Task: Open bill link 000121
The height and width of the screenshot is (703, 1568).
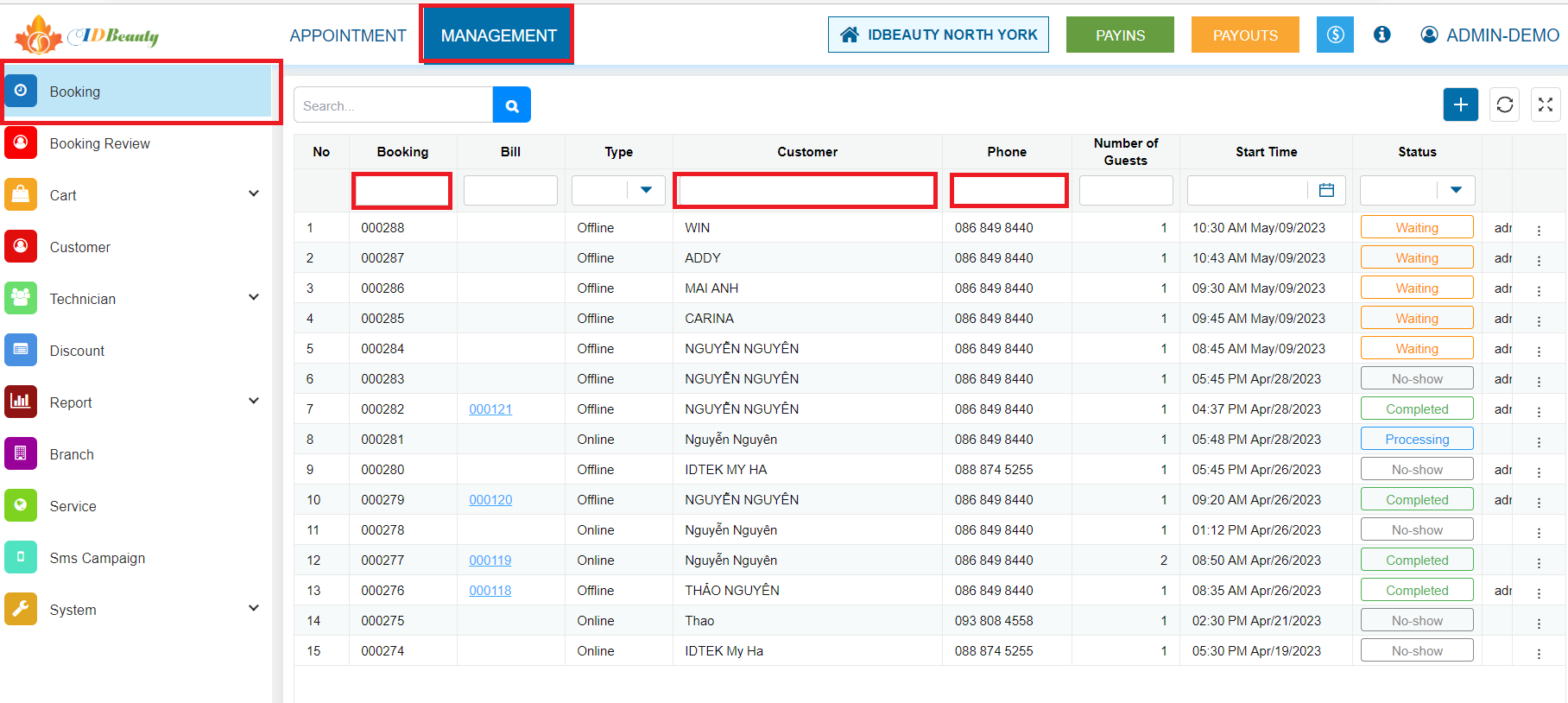Action: coord(490,409)
